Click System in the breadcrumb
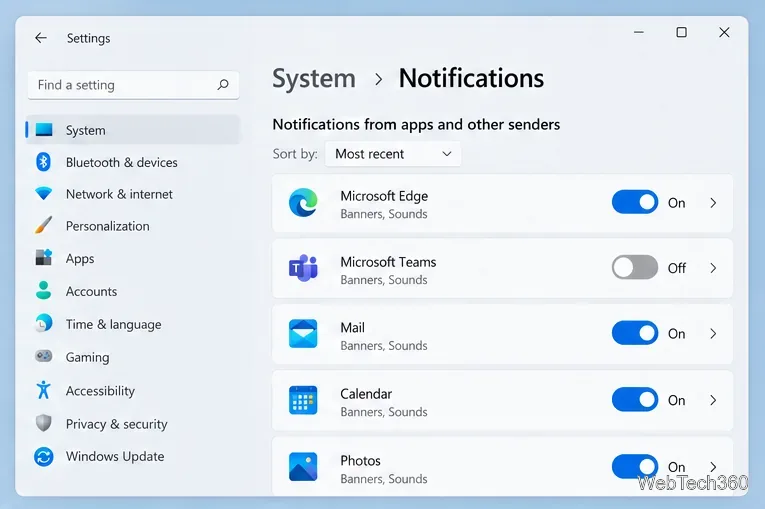Screen dimensions: 765x509 (314, 79)
